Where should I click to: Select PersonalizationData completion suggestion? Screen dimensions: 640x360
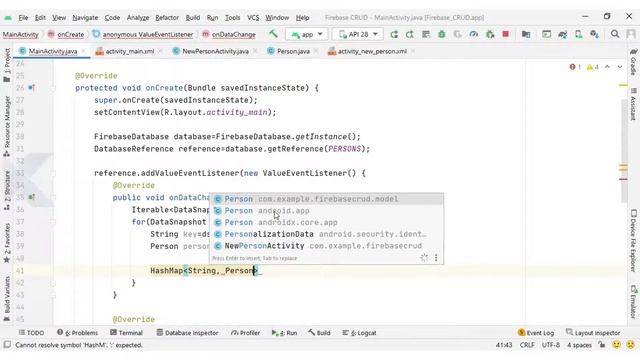(327, 234)
